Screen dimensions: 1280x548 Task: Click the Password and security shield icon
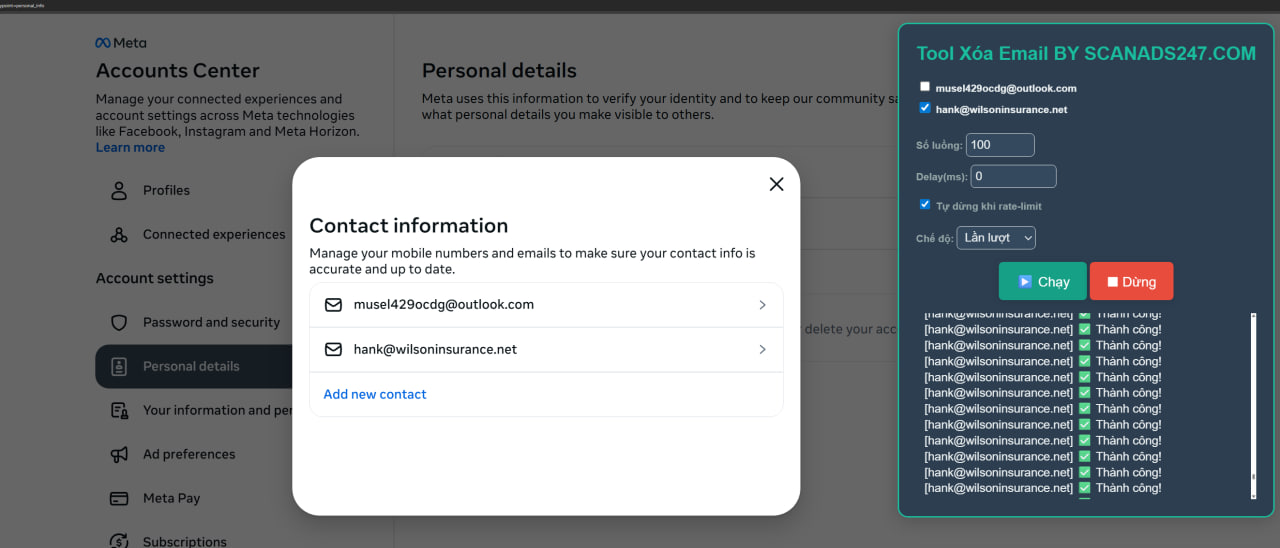tap(119, 322)
